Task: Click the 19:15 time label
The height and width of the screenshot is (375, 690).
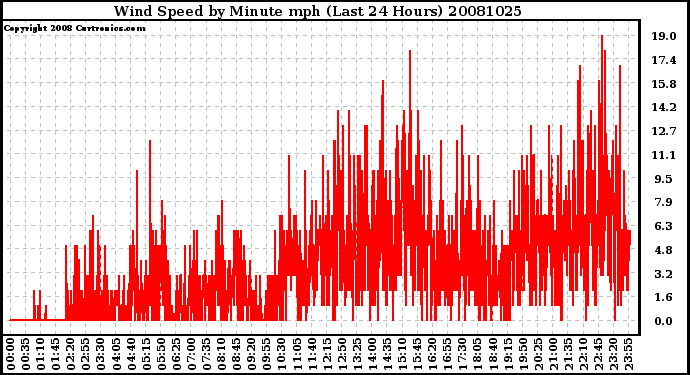Action: pyautogui.click(x=507, y=354)
